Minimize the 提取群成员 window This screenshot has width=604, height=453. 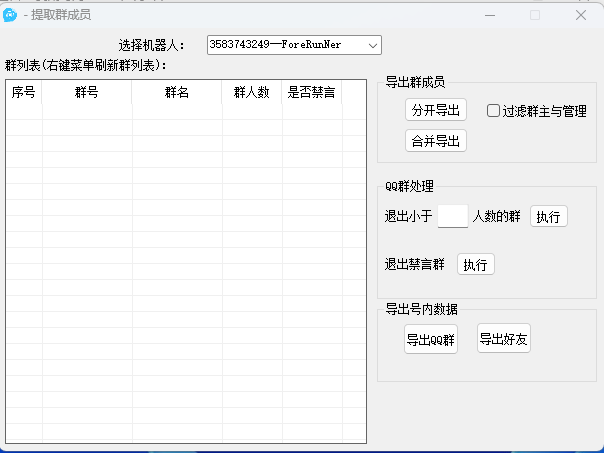pos(489,15)
